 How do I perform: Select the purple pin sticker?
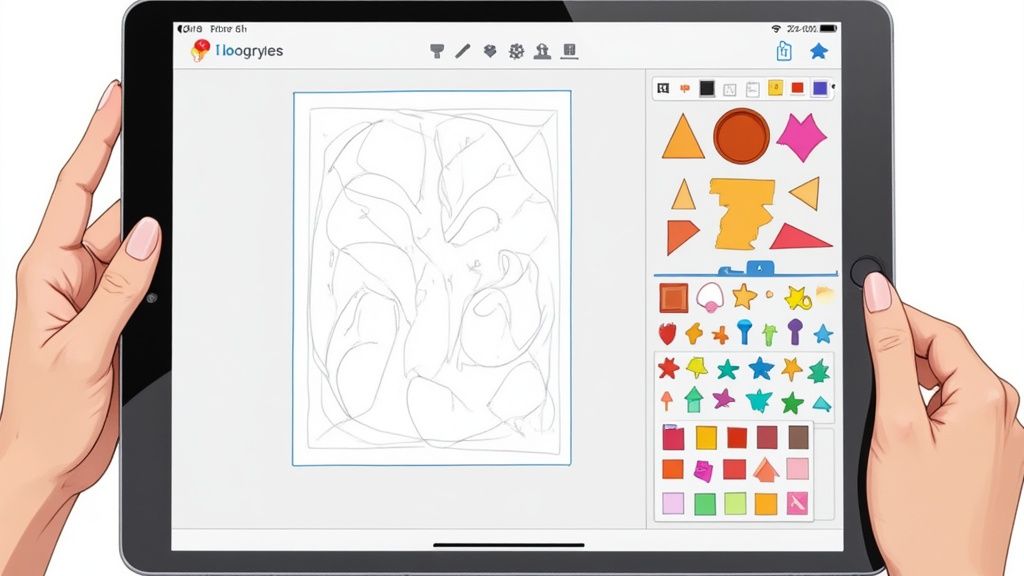coord(794,331)
